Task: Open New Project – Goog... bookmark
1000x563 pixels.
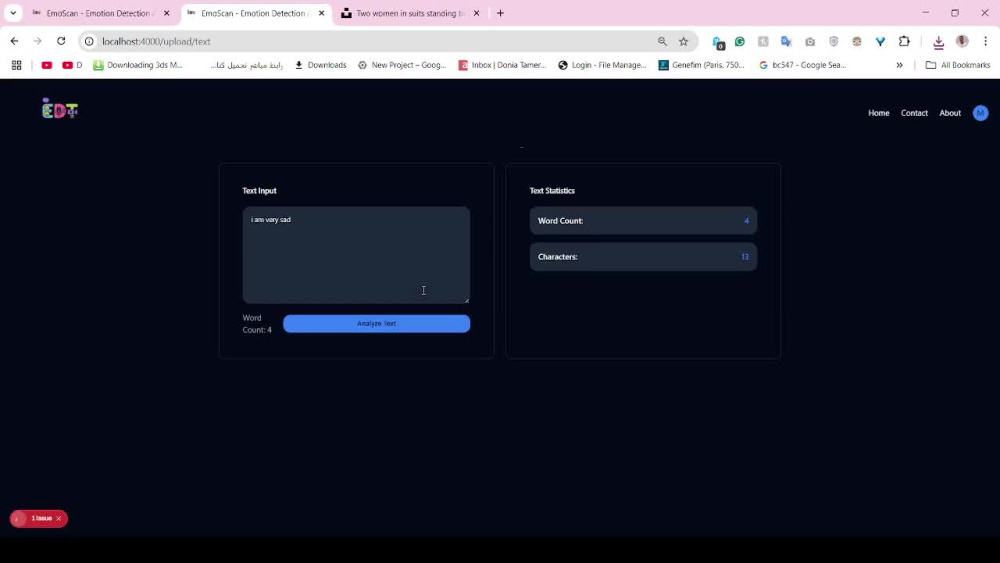Action: (402, 65)
